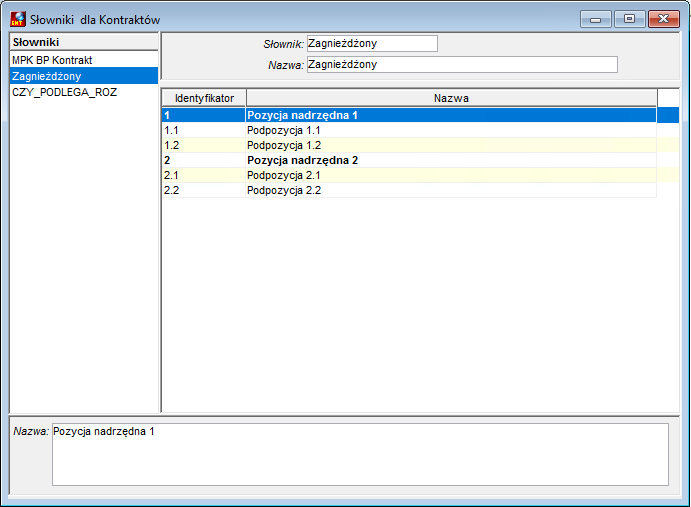Click identifier cell 2
The width and height of the screenshot is (691, 507).
pos(204,160)
